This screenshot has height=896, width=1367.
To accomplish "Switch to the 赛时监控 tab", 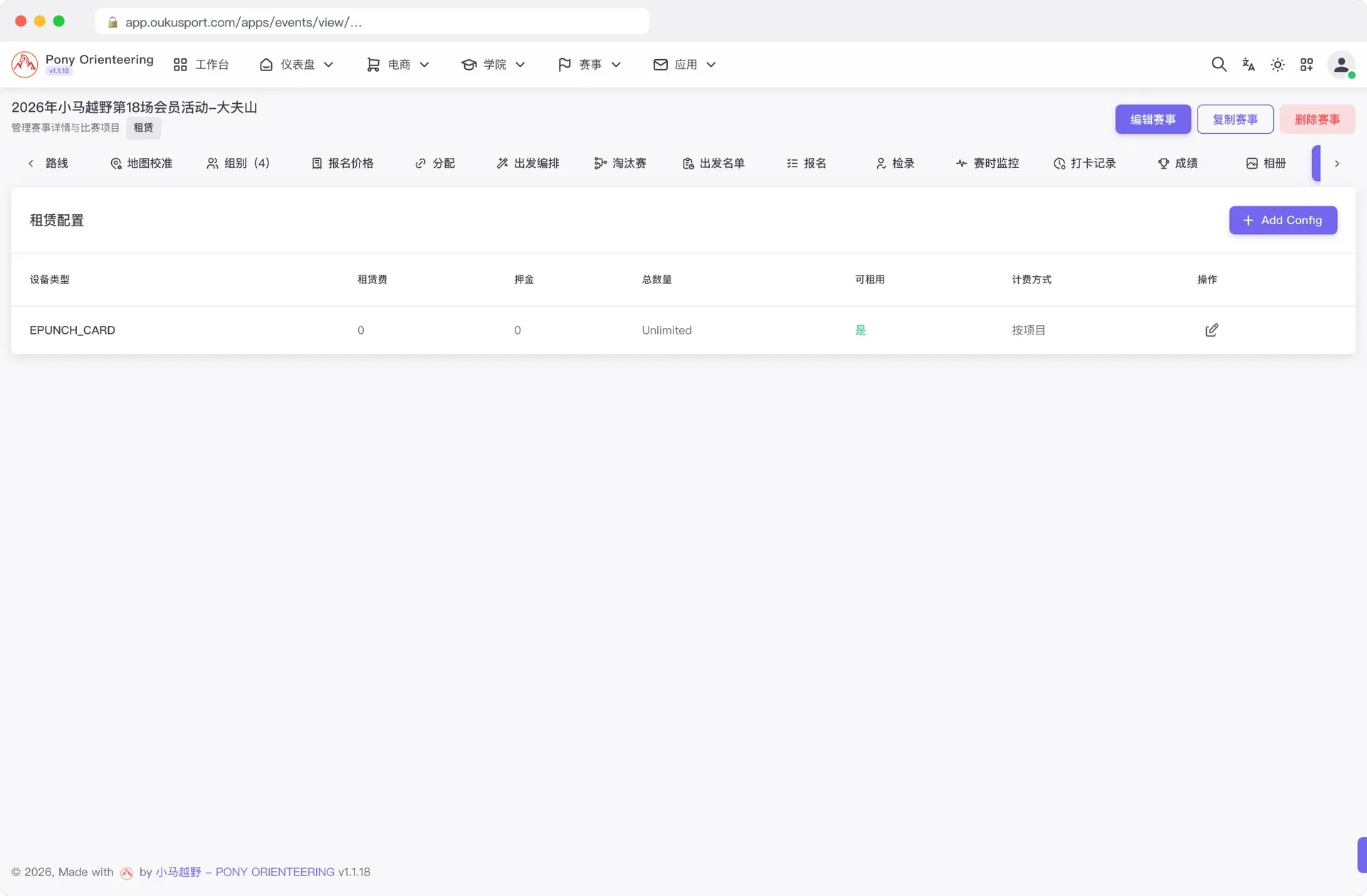I will pos(988,164).
